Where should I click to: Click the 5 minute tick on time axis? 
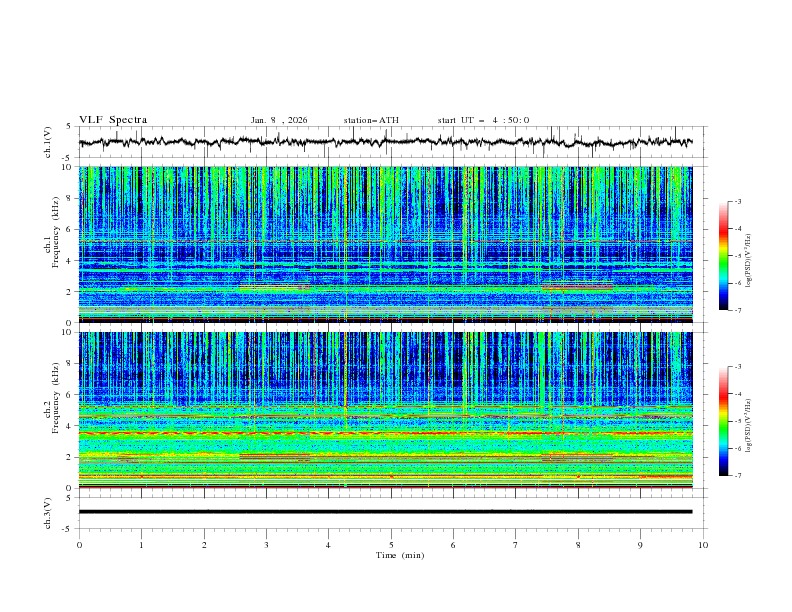coord(391,544)
